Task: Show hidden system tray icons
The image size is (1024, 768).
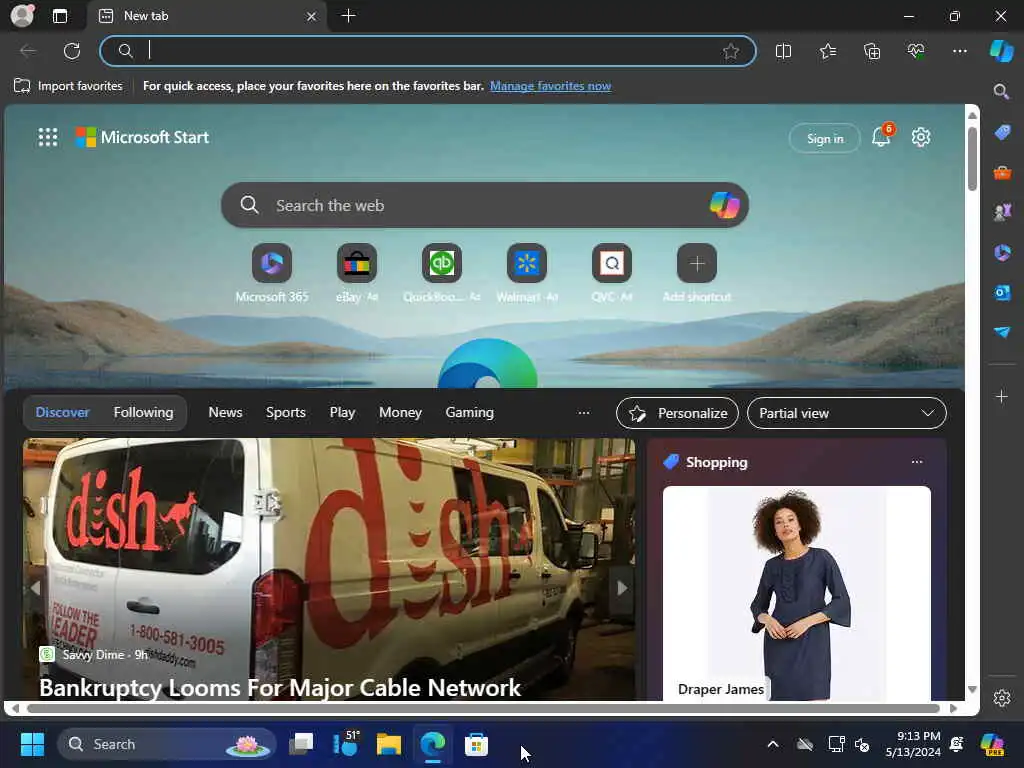Action: coord(773,744)
